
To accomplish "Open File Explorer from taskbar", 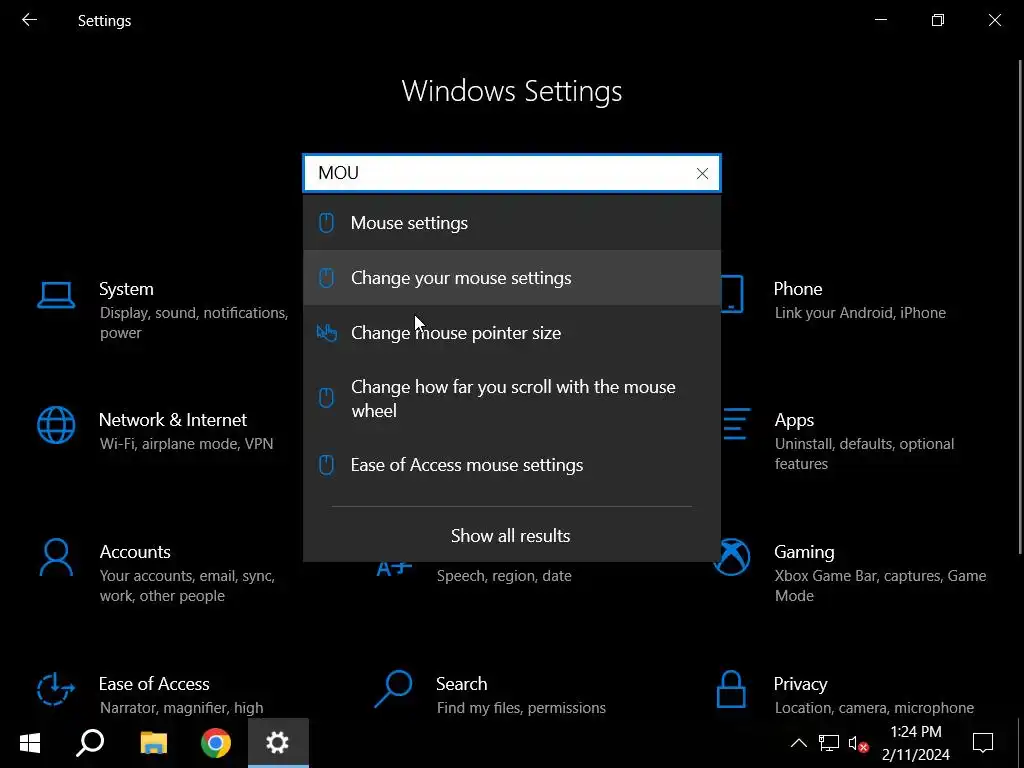I will point(153,743).
